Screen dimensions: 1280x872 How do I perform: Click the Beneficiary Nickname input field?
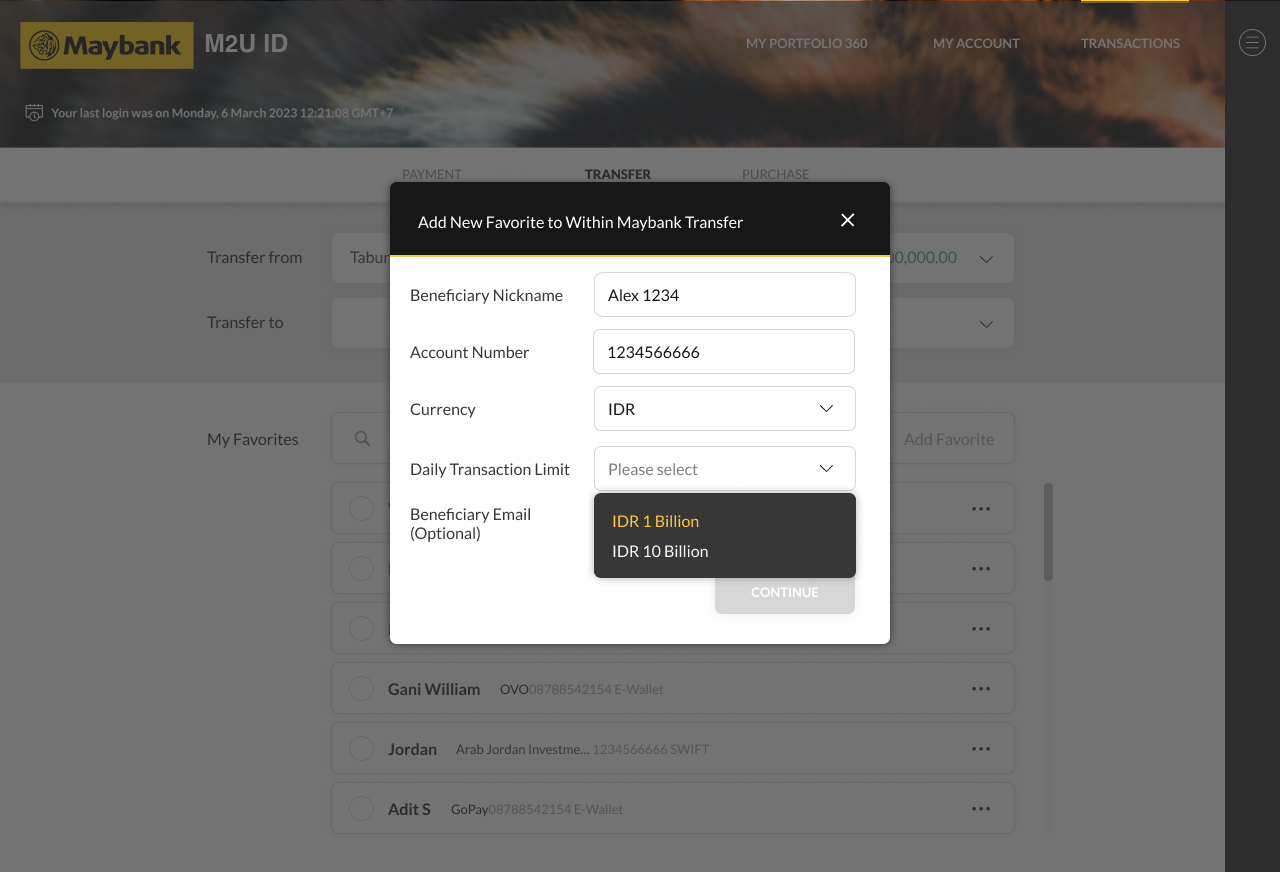(x=724, y=295)
